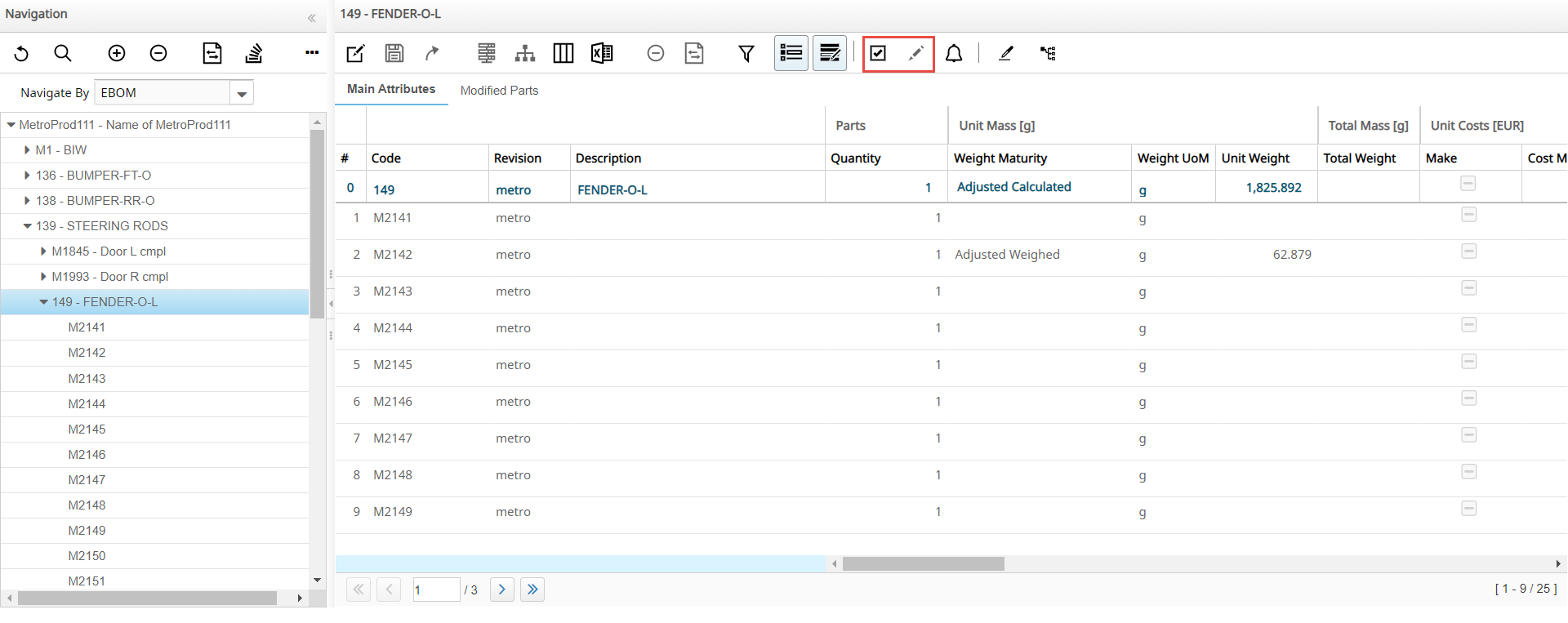
Task: Click the hierarchy structure icon in toolbar
Action: click(525, 54)
